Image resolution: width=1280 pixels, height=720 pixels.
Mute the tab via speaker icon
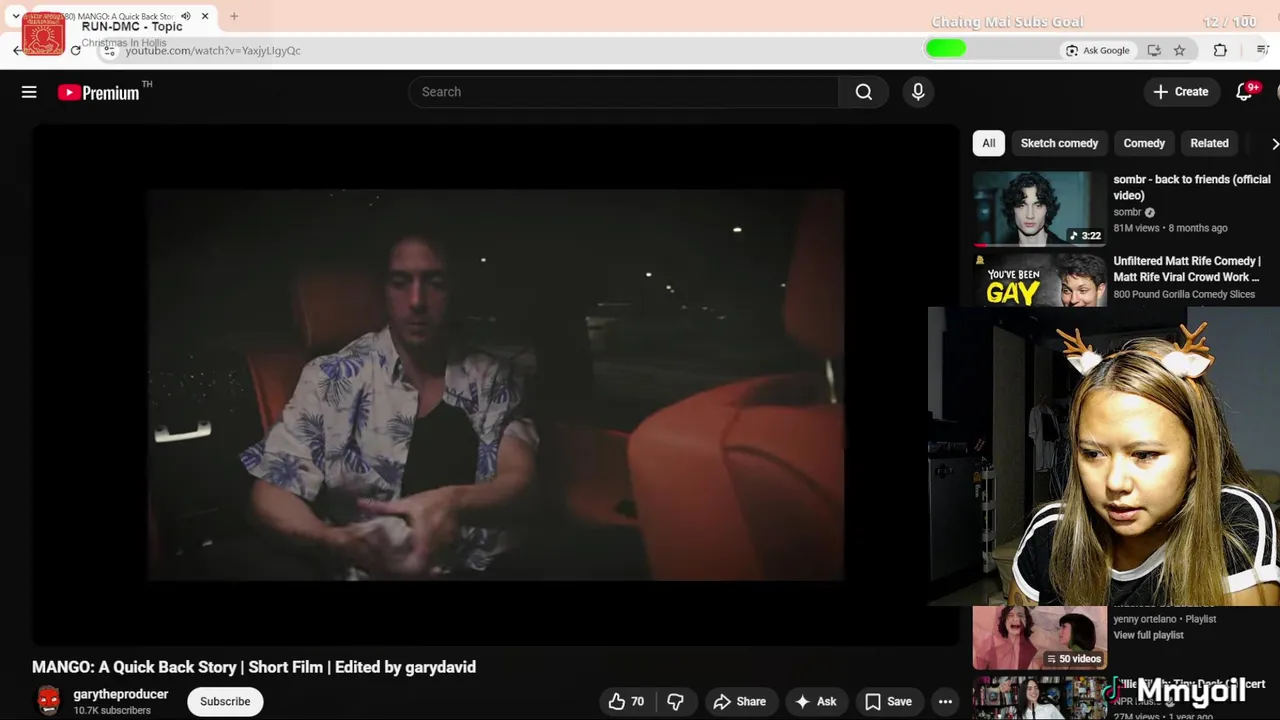(186, 16)
